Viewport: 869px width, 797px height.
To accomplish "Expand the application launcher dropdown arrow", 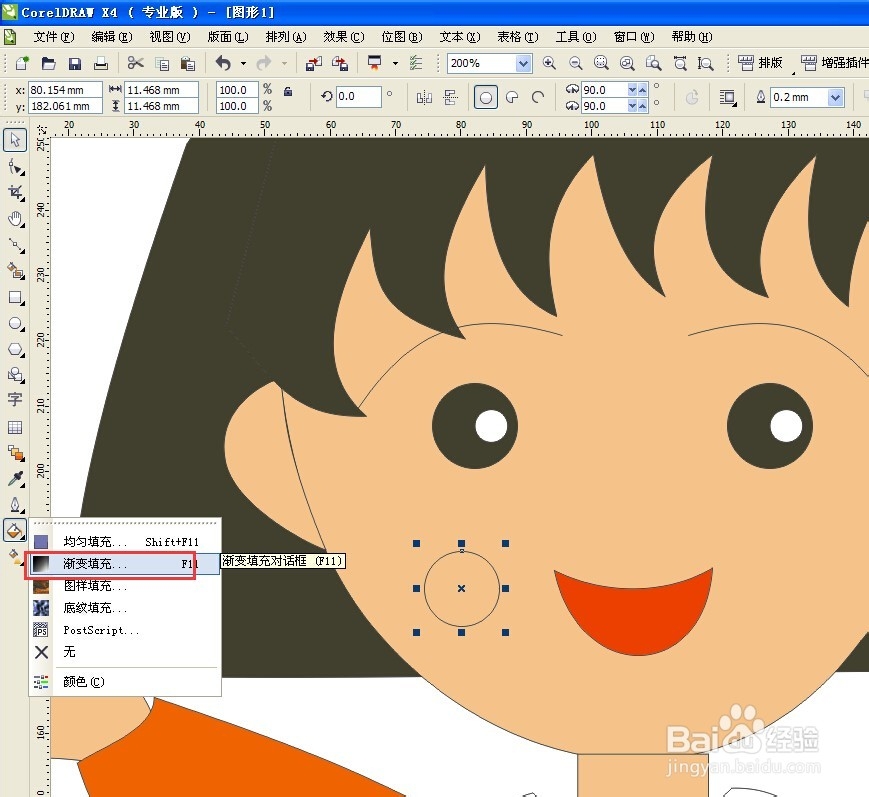I will coord(395,64).
